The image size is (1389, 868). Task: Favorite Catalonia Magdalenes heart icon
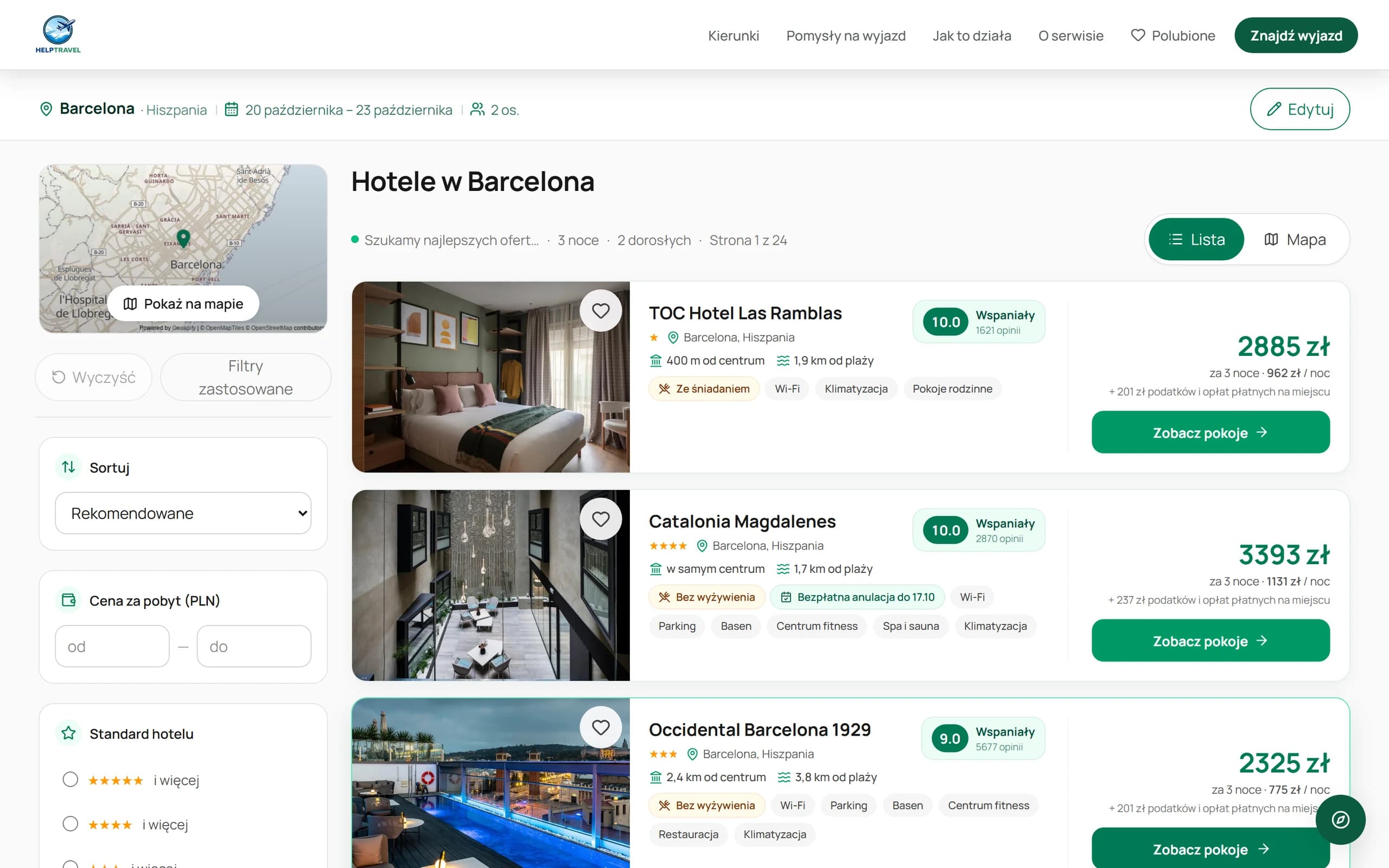click(601, 519)
